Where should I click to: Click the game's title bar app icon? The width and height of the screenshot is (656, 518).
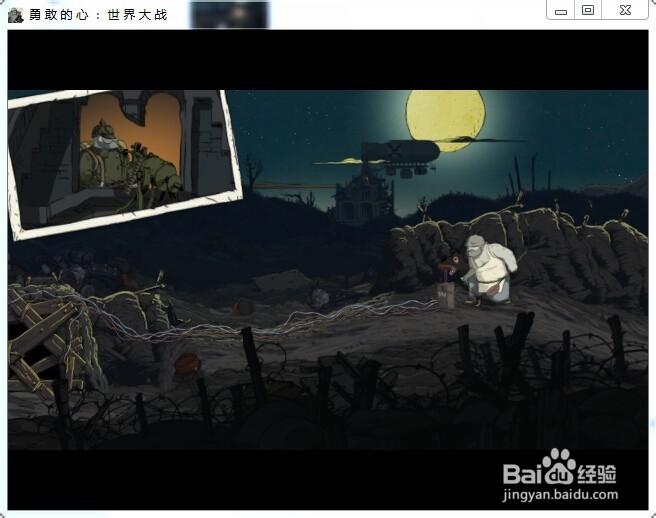point(15,15)
